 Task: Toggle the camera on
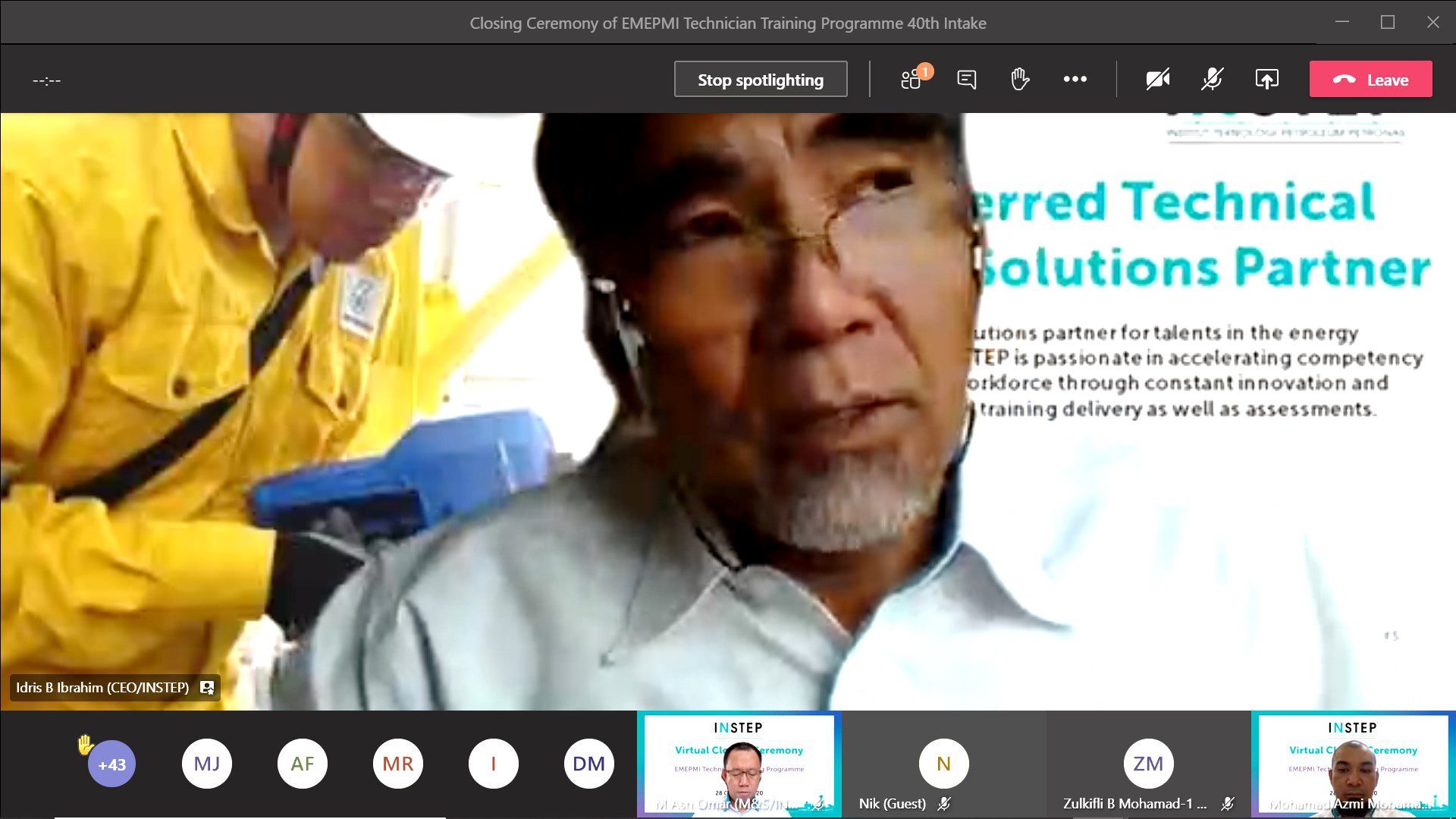(x=1157, y=79)
